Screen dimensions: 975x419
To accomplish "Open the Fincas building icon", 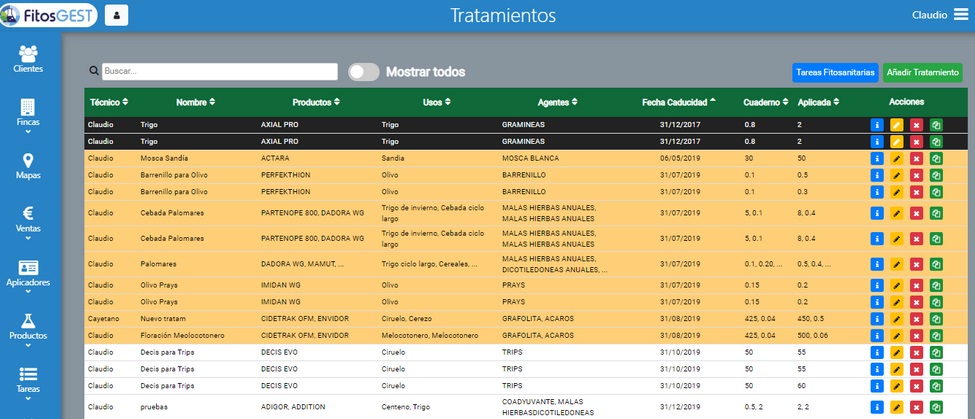I will [x=28, y=106].
